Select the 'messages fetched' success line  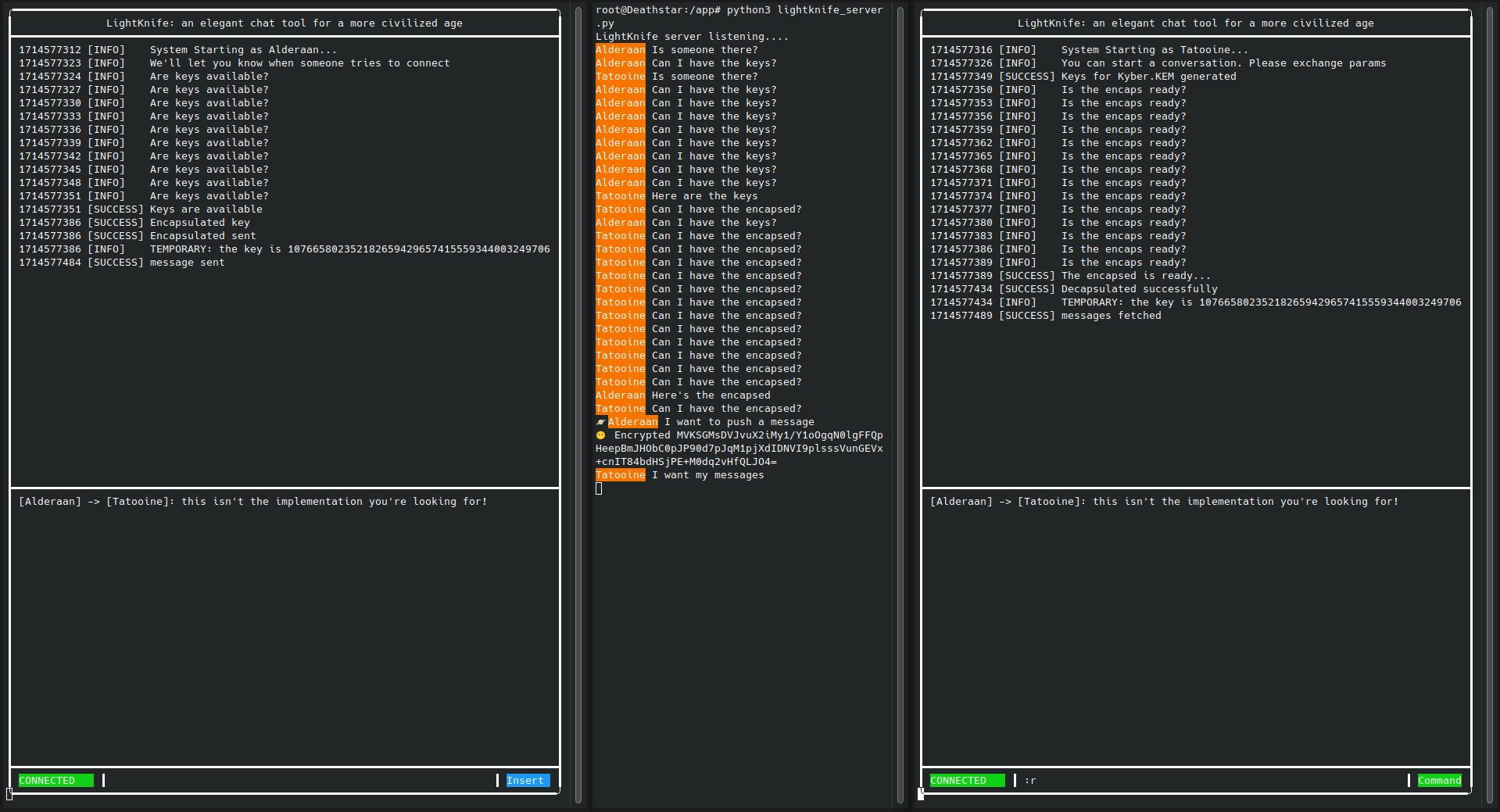(x=1046, y=316)
